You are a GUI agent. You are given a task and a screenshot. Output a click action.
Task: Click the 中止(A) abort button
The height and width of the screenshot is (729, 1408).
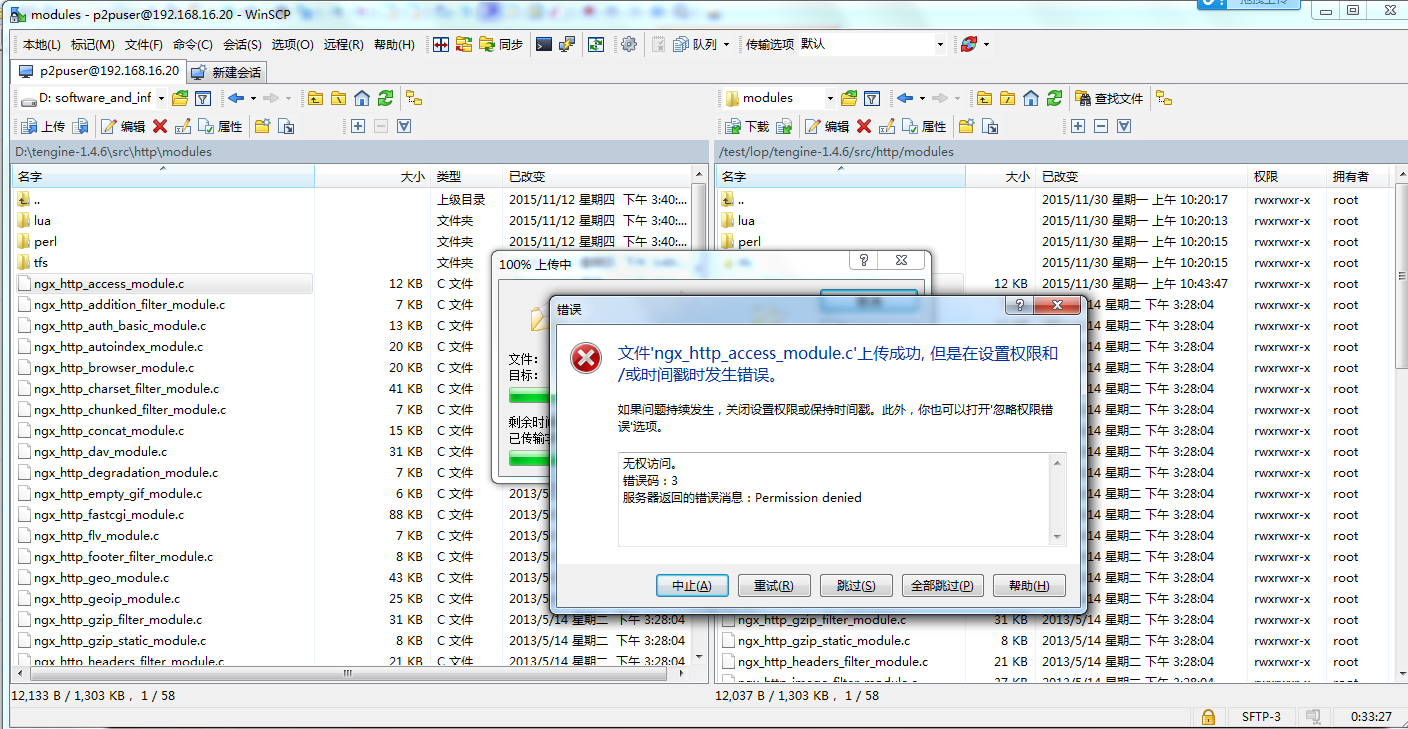coord(692,586)
